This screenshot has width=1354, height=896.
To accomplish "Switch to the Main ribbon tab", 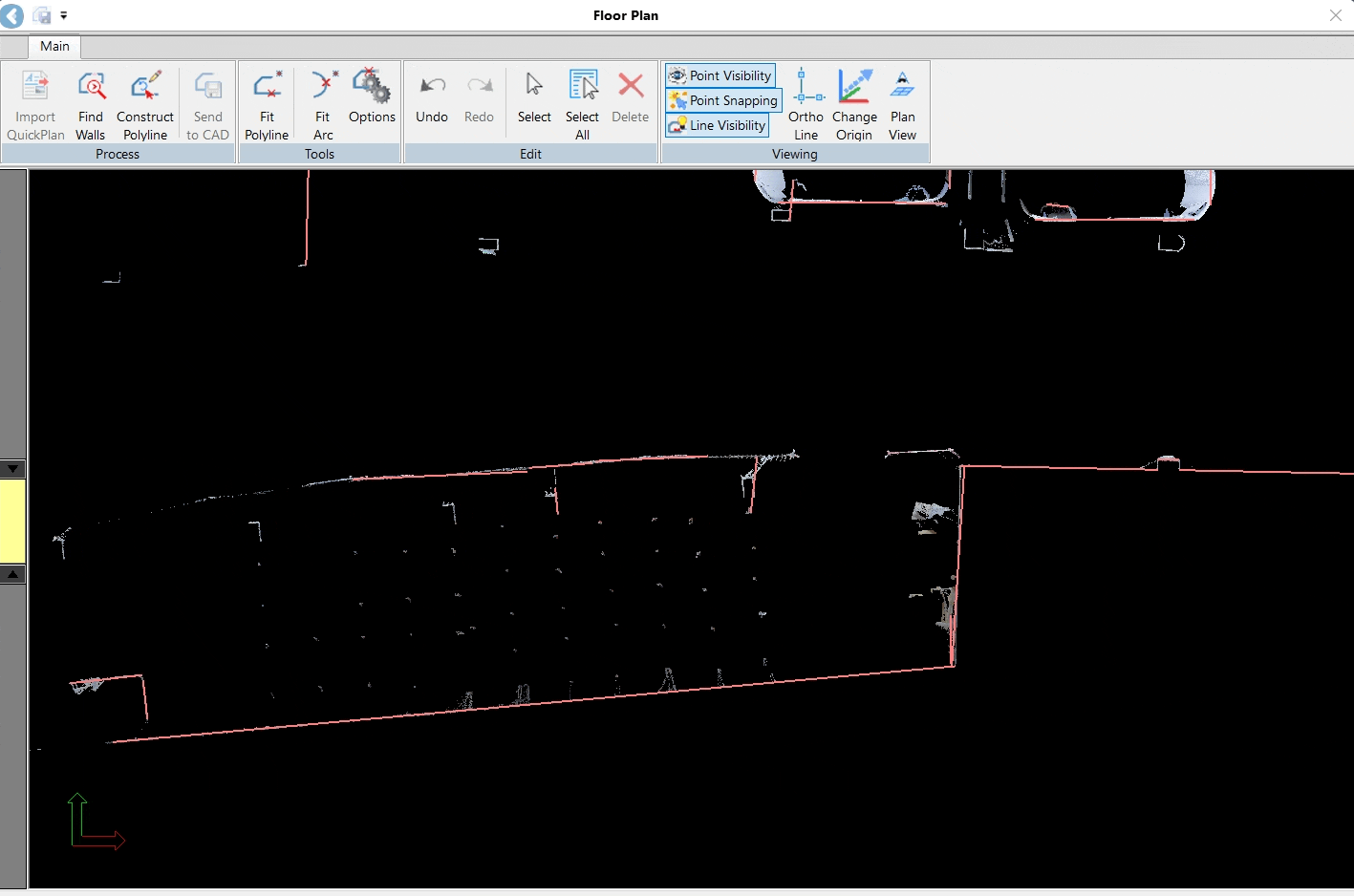I will [54, 46].
